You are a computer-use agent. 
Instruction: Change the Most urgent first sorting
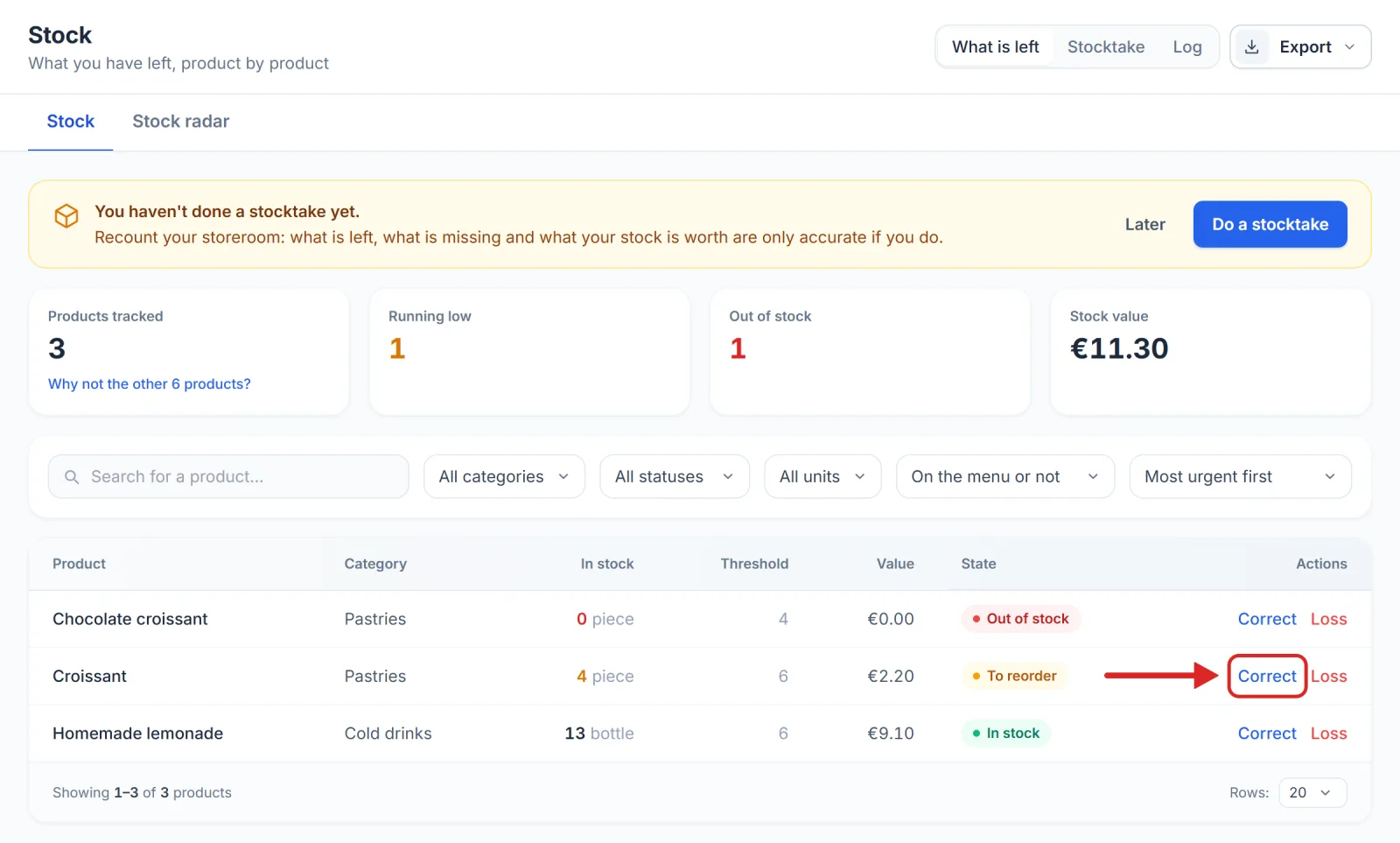click(1241, 476)
